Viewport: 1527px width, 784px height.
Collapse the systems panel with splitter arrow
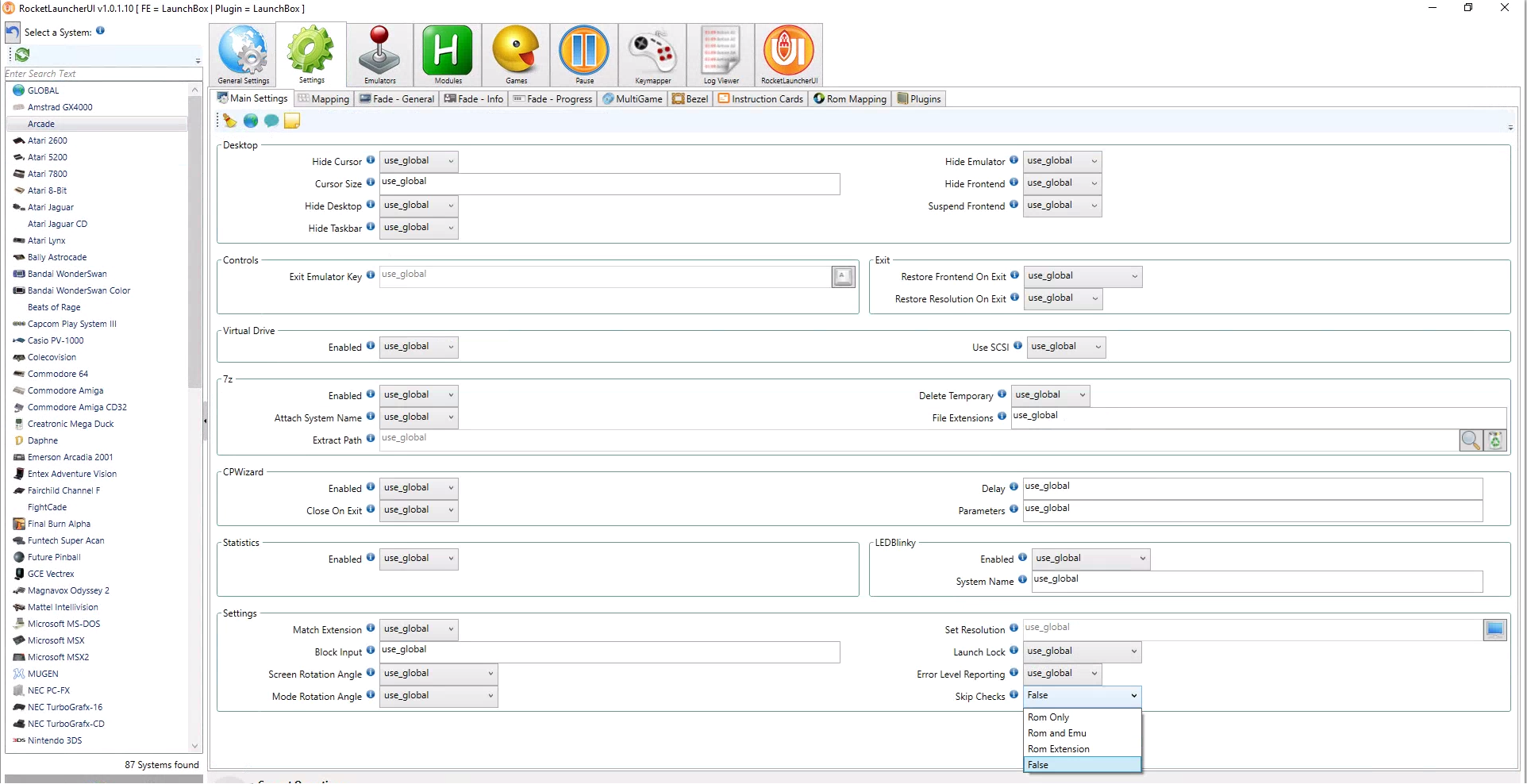click(x=206, y=421)
